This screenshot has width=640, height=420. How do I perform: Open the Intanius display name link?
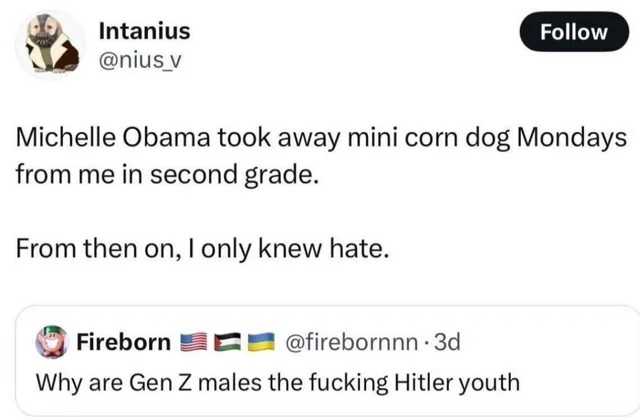pyautogui.click(x=144, y=32)
